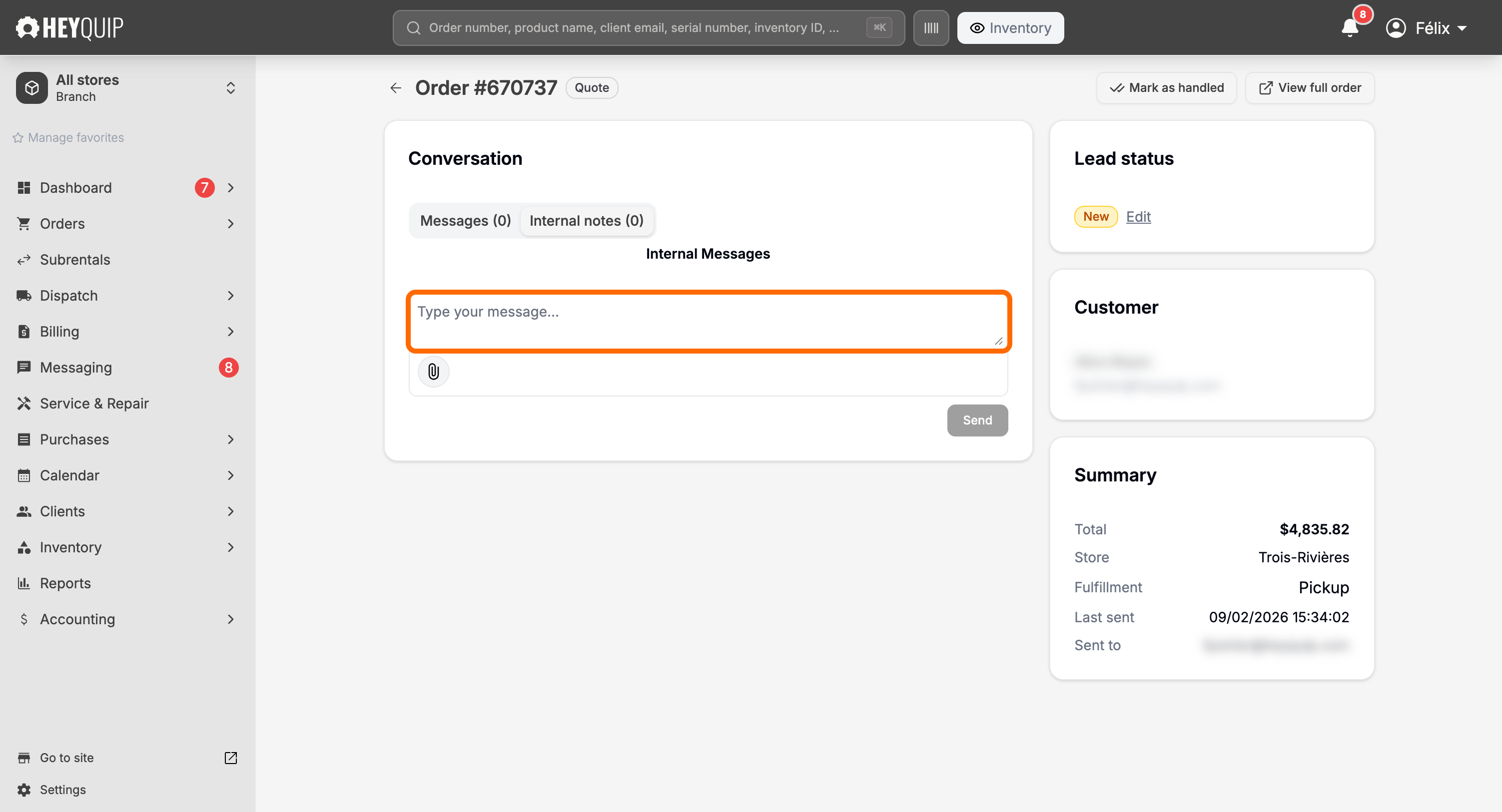Expand the Purchases submenu chevron
This screenshot has height=812, width=1502.
coord(230,439)
